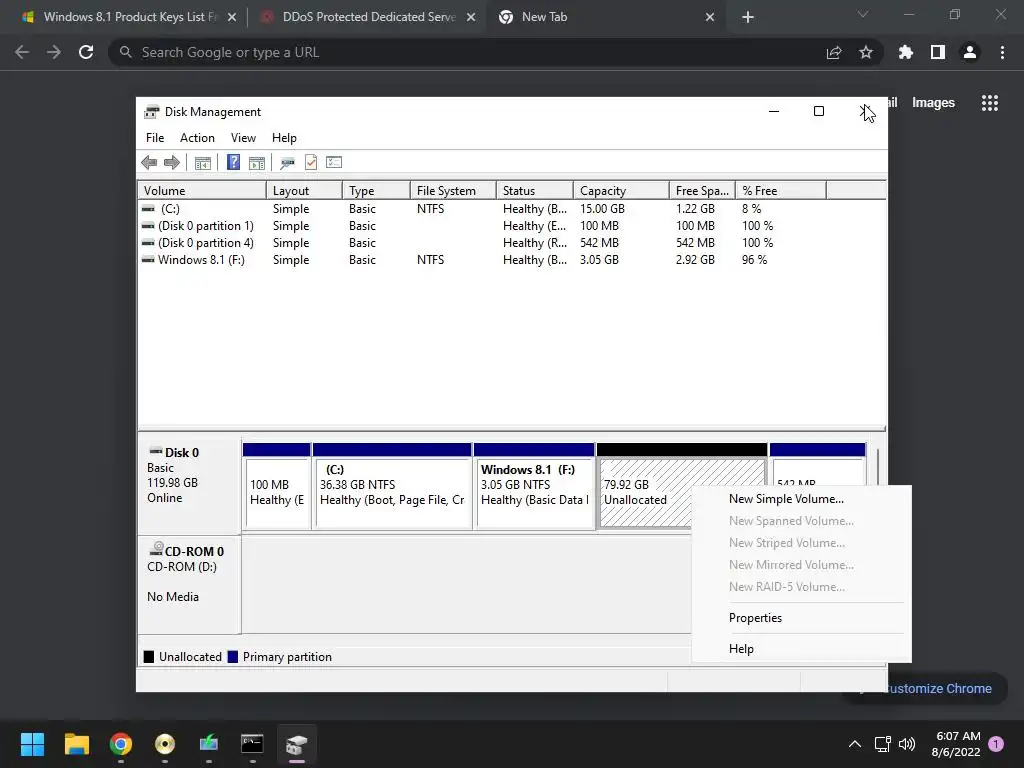Click the Chrome extensions puzzle icon
1024x768 pixels.
pos(905,52)
